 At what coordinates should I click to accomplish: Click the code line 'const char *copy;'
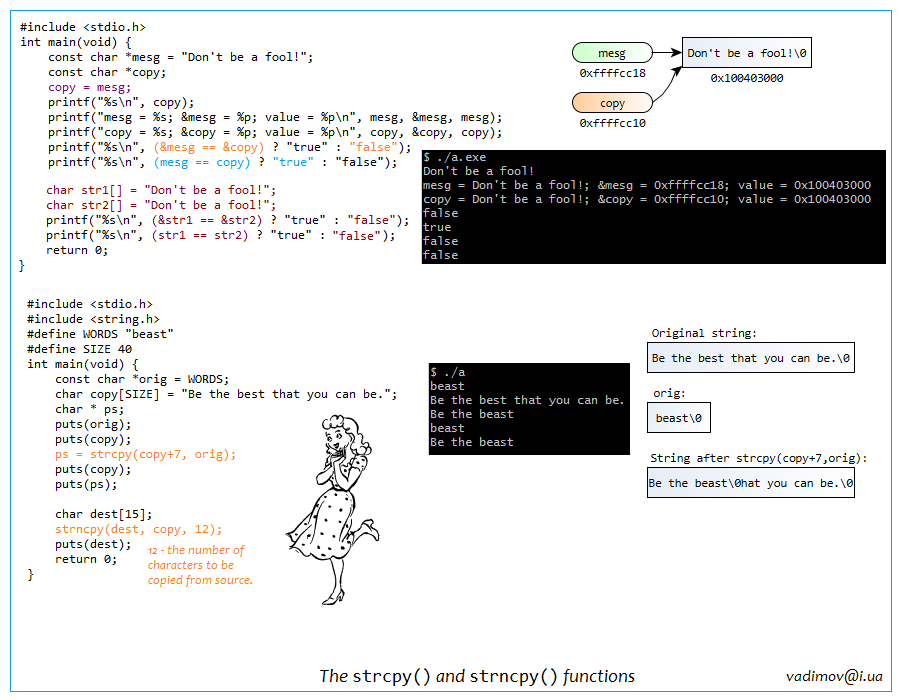coord(107,72)
